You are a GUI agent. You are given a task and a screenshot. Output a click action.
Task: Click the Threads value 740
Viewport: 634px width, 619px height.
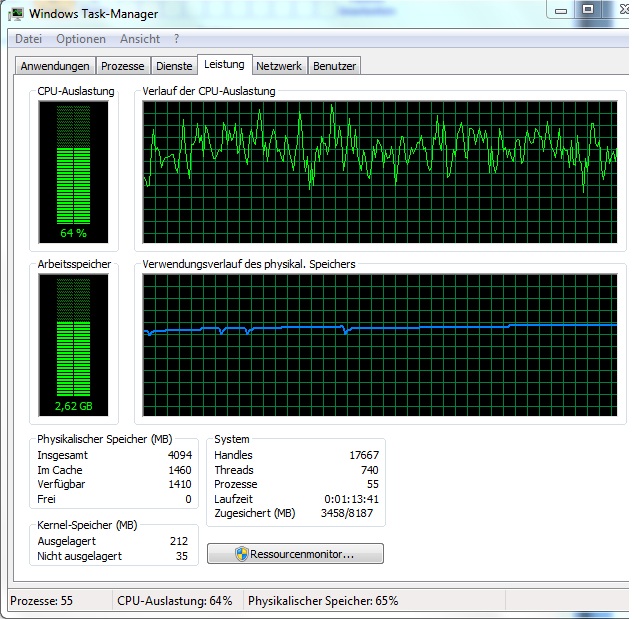370,470
